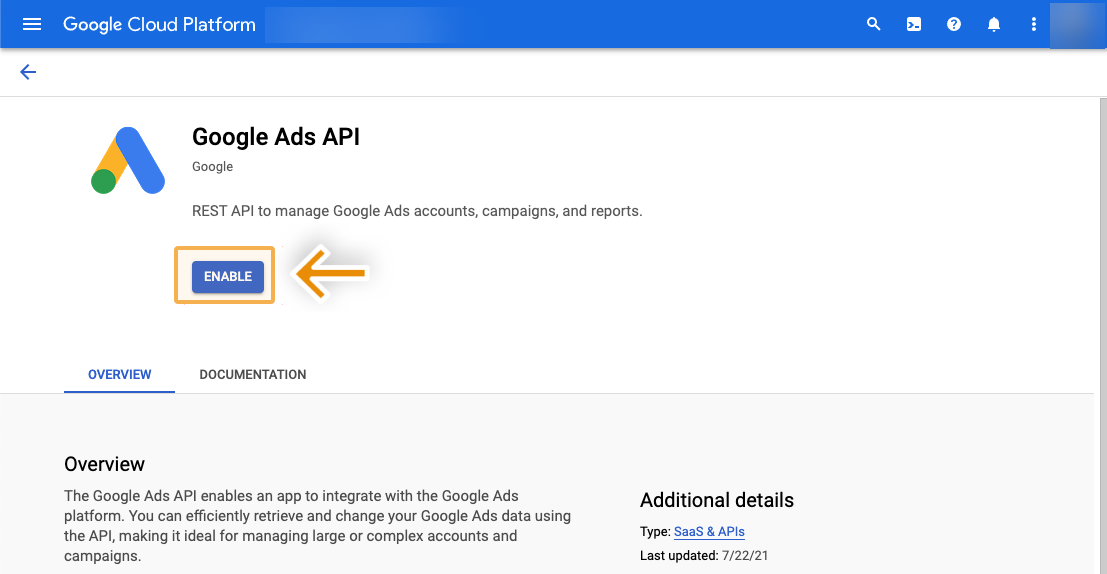The image size is (1107, 574).
Task: Open the help question mark icon
Action: pos(954,24)
